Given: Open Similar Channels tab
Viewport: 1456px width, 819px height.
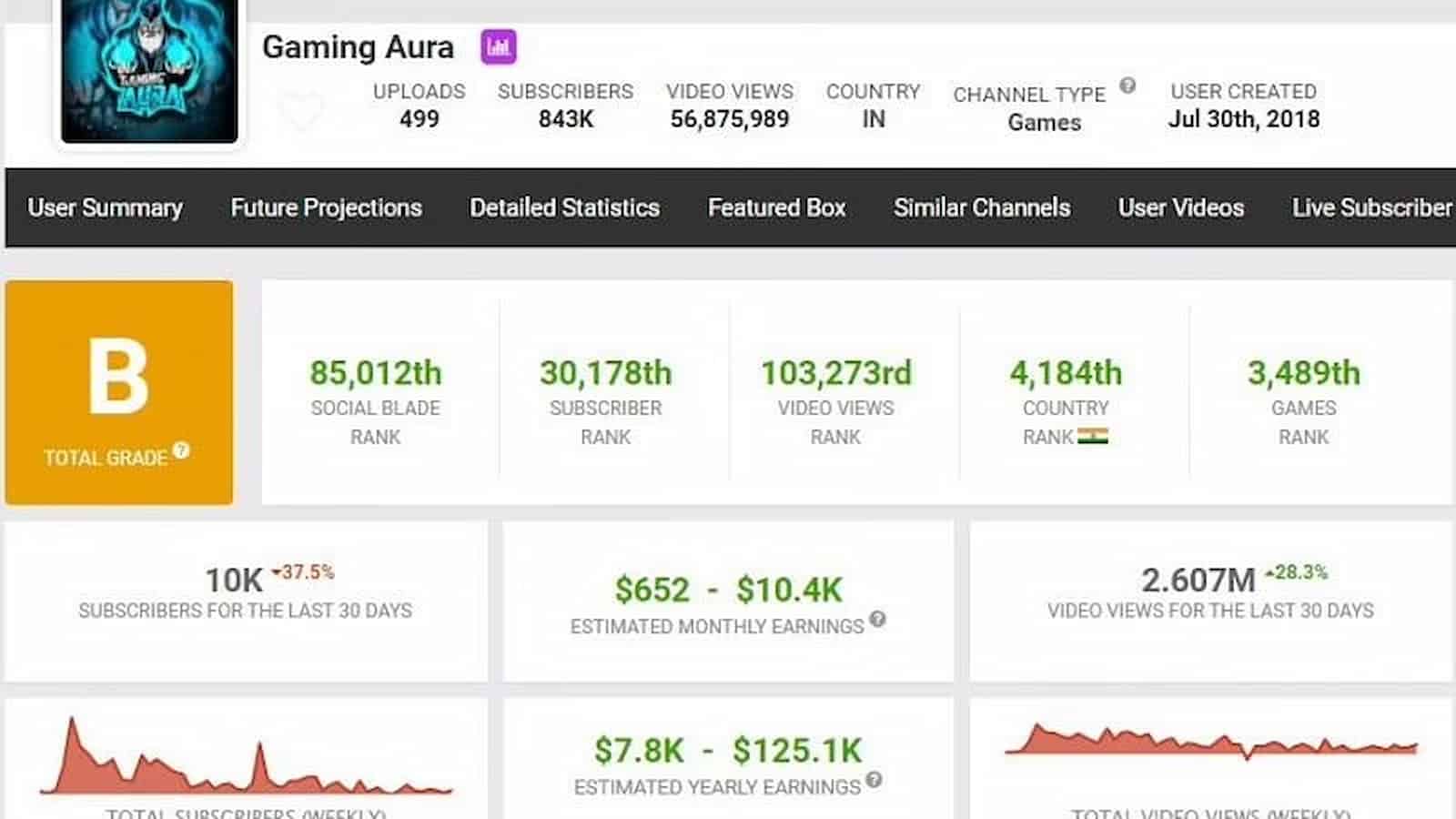Looking at the screenshot, I should pyautogui.click(x=982, y=207).
